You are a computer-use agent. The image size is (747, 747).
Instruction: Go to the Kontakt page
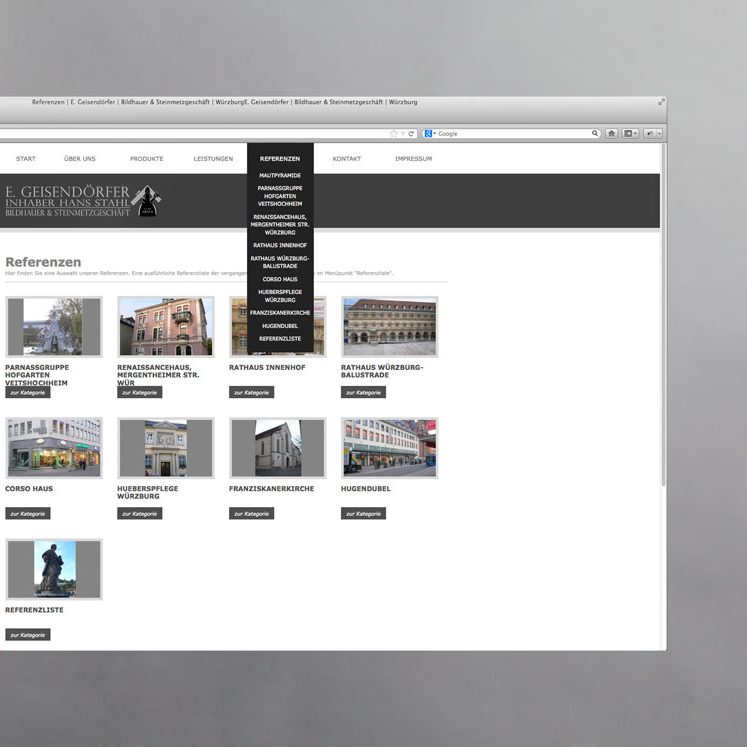(x=347, y=159)
